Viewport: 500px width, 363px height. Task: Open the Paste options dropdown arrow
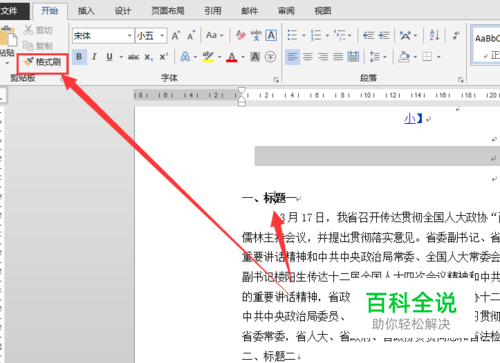coord(7,63)
